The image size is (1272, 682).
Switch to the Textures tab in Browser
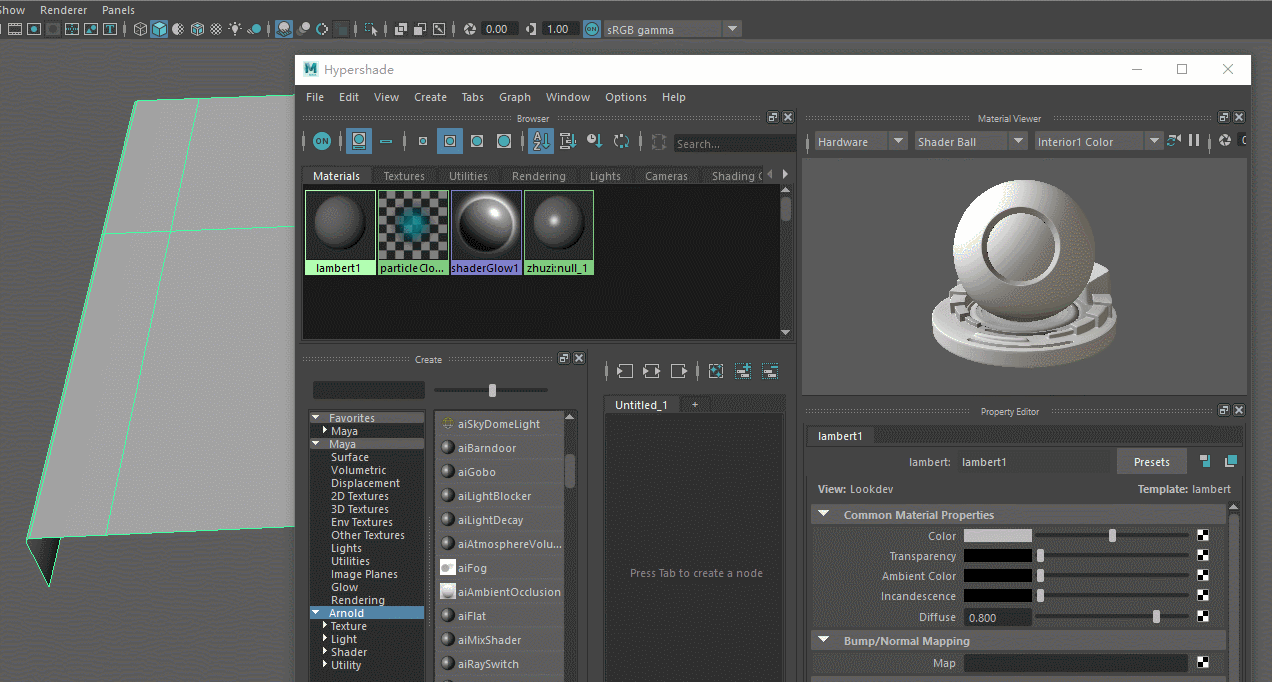click(x=404, y=176)
